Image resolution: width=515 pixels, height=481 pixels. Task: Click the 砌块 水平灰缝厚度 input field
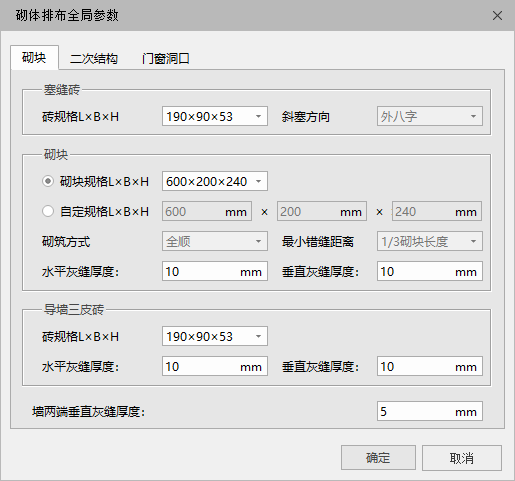tap(215, 271)
